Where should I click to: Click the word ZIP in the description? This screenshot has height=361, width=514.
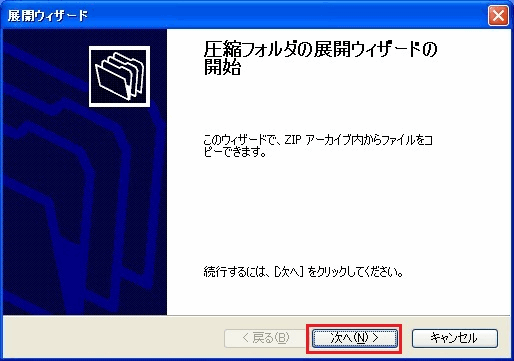click(293, 140)
